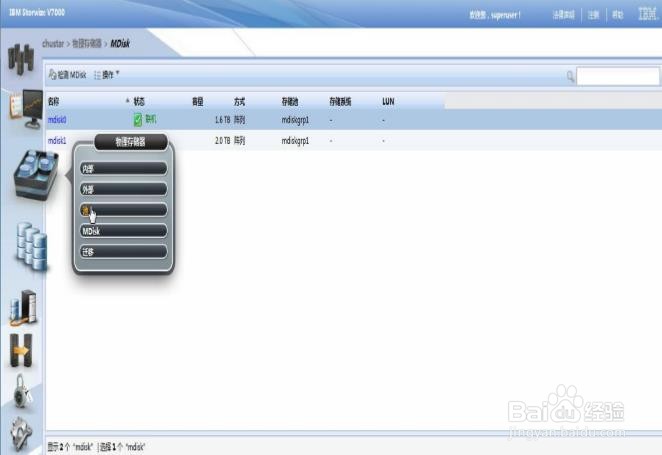Click the search magnifier icon
662x455 pixels.
pyautogui.click(x=570, y=76)
